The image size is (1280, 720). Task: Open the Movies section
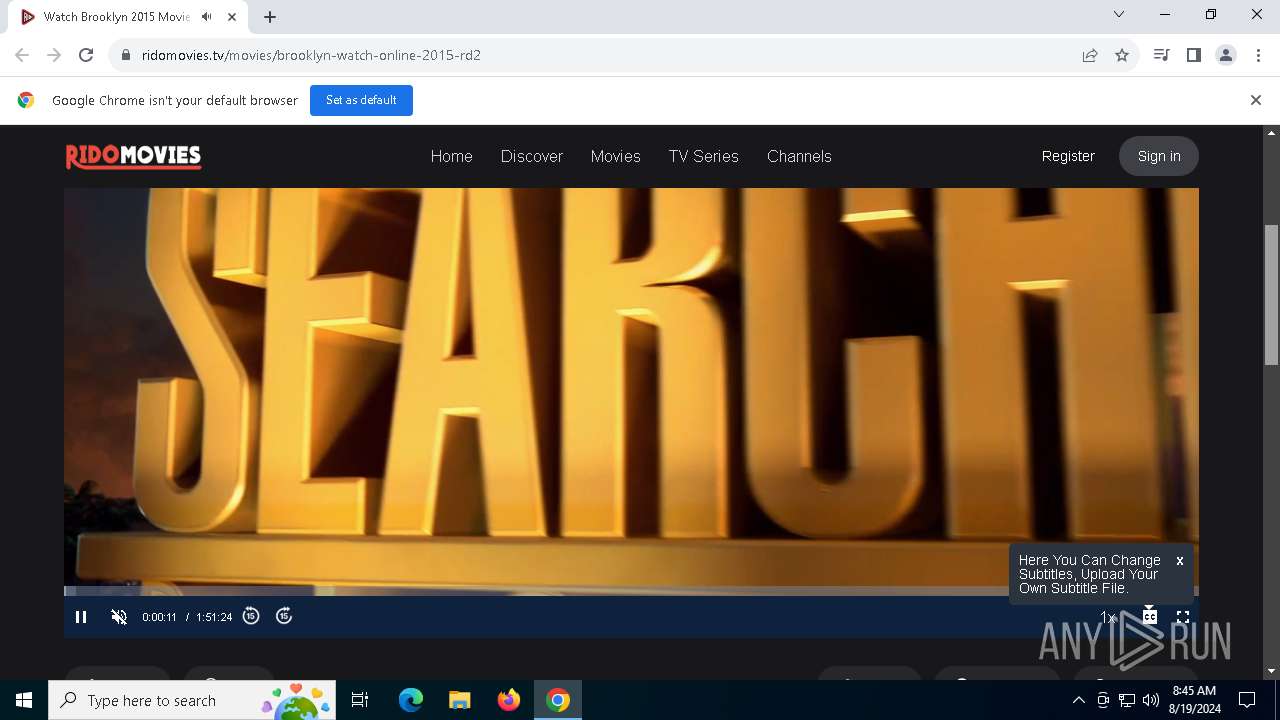point(615,156)
